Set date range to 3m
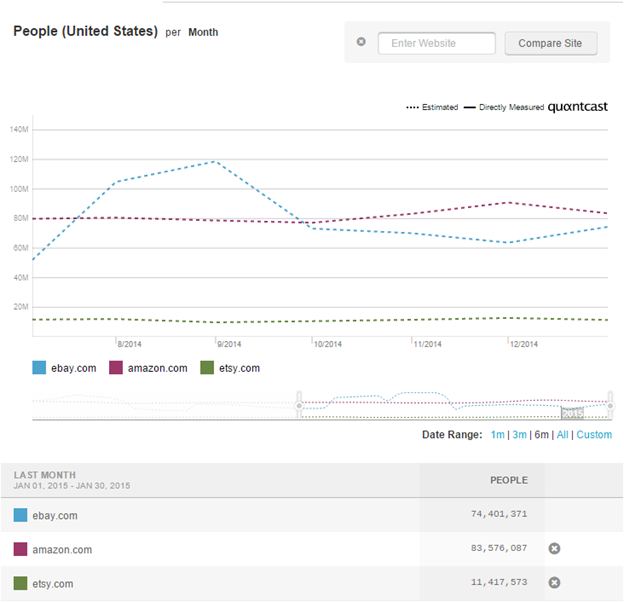This screenshot has height=602, width=624. point(519,435)
